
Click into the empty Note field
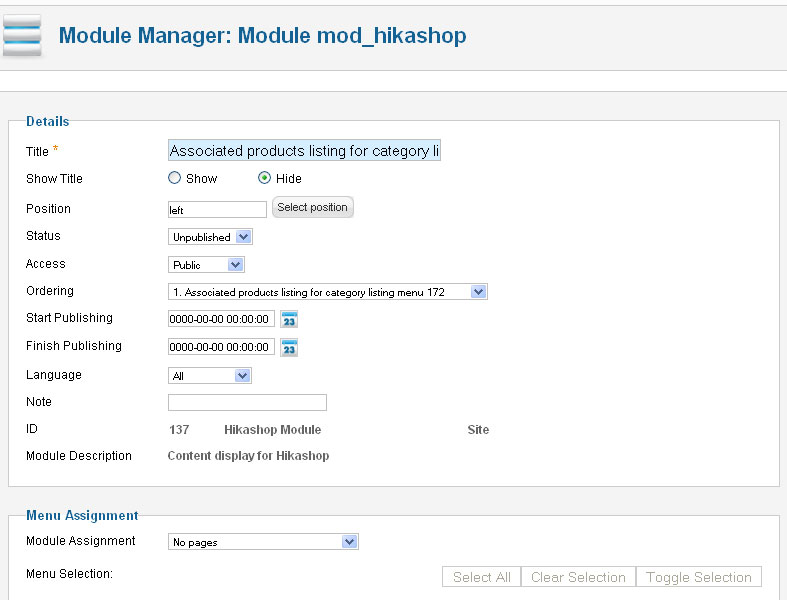pos(247,403)
